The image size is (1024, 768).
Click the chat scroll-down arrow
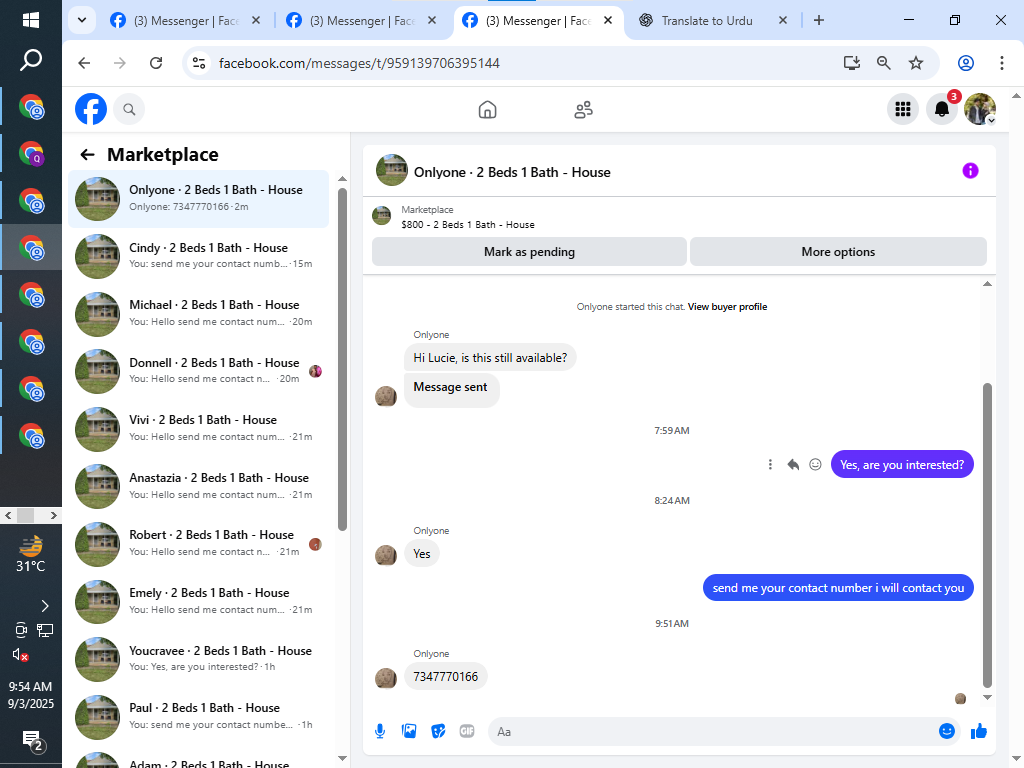[987, 697]
